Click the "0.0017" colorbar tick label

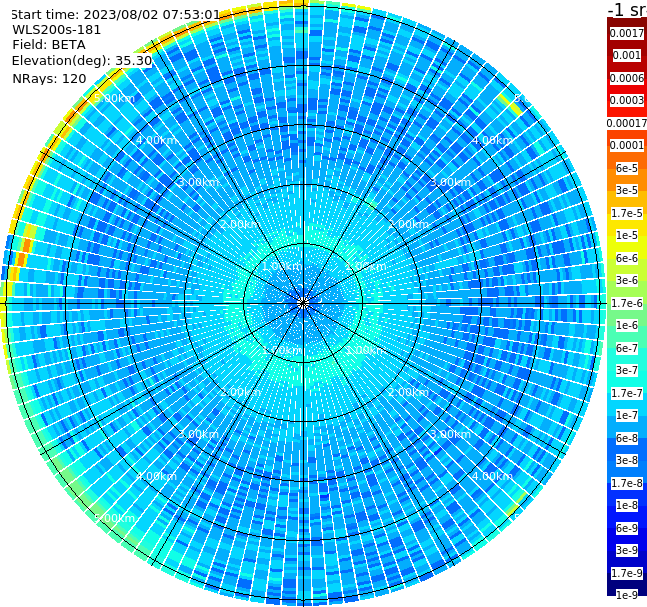pos(627,33)
